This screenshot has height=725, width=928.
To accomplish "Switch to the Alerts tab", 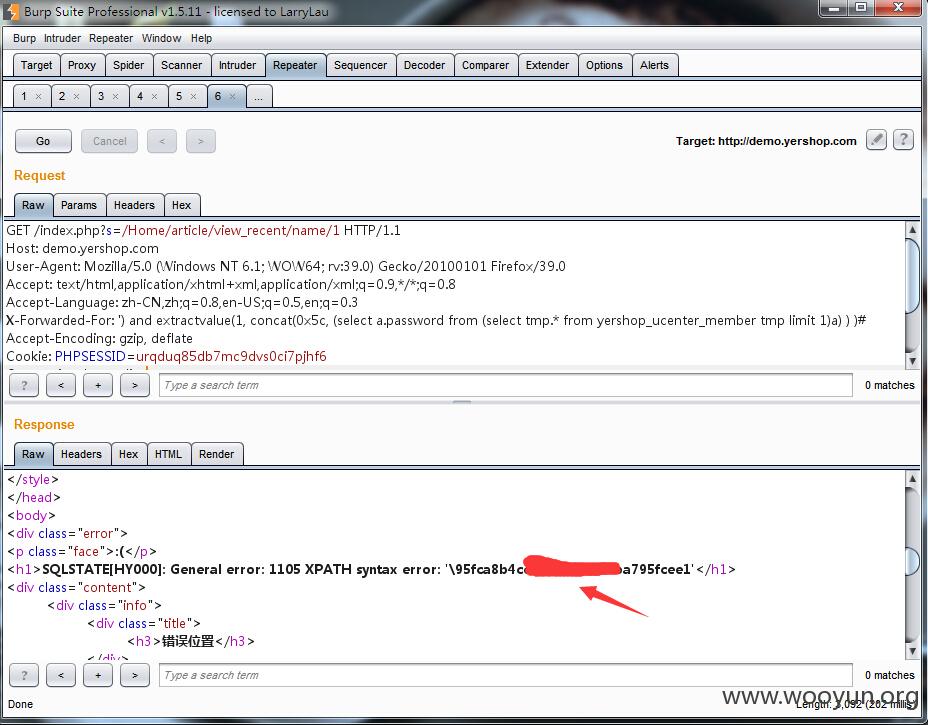I will (654, 65).
